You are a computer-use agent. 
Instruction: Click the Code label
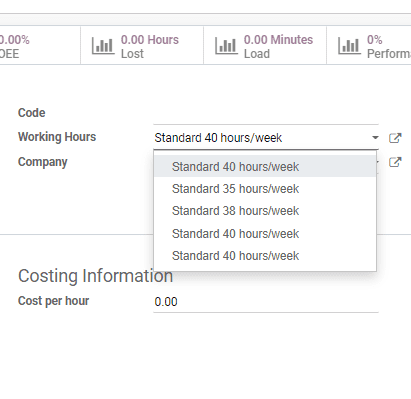coord(32,113)
